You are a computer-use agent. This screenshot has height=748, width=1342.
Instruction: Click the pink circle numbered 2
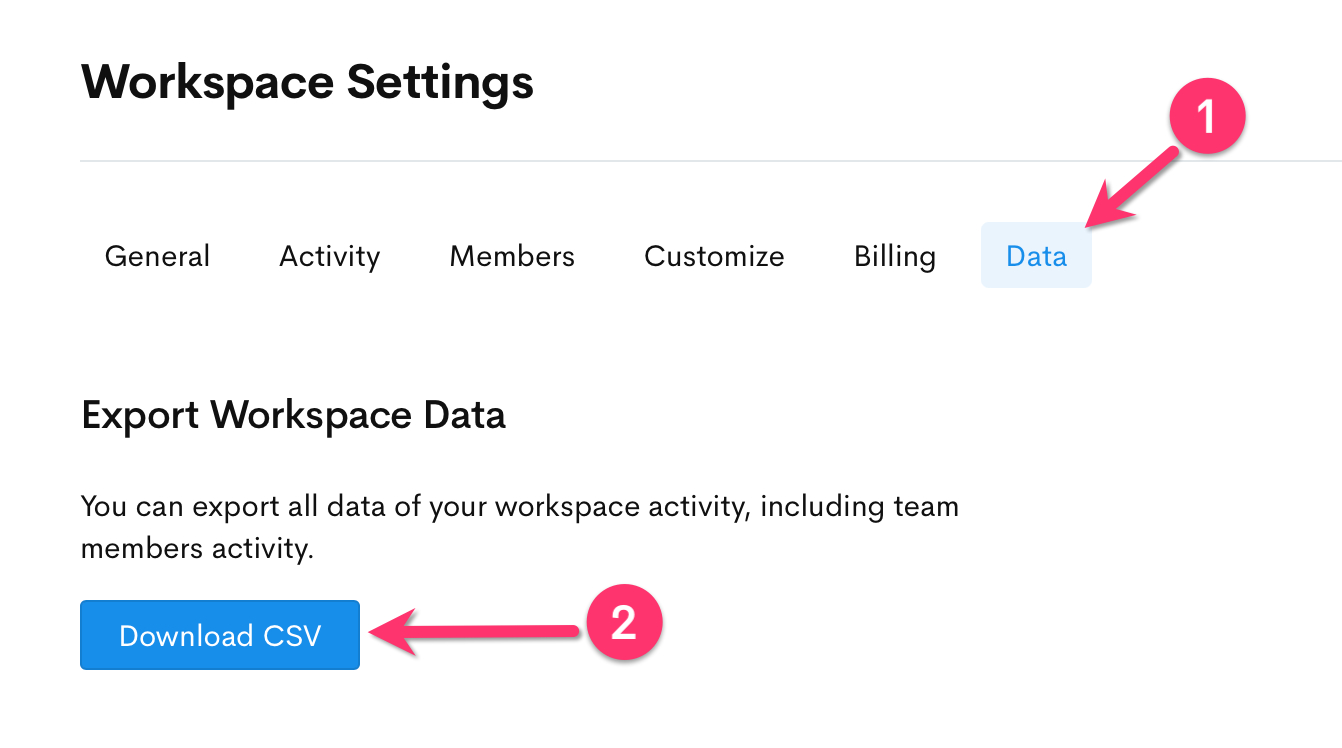pos(623,625)
